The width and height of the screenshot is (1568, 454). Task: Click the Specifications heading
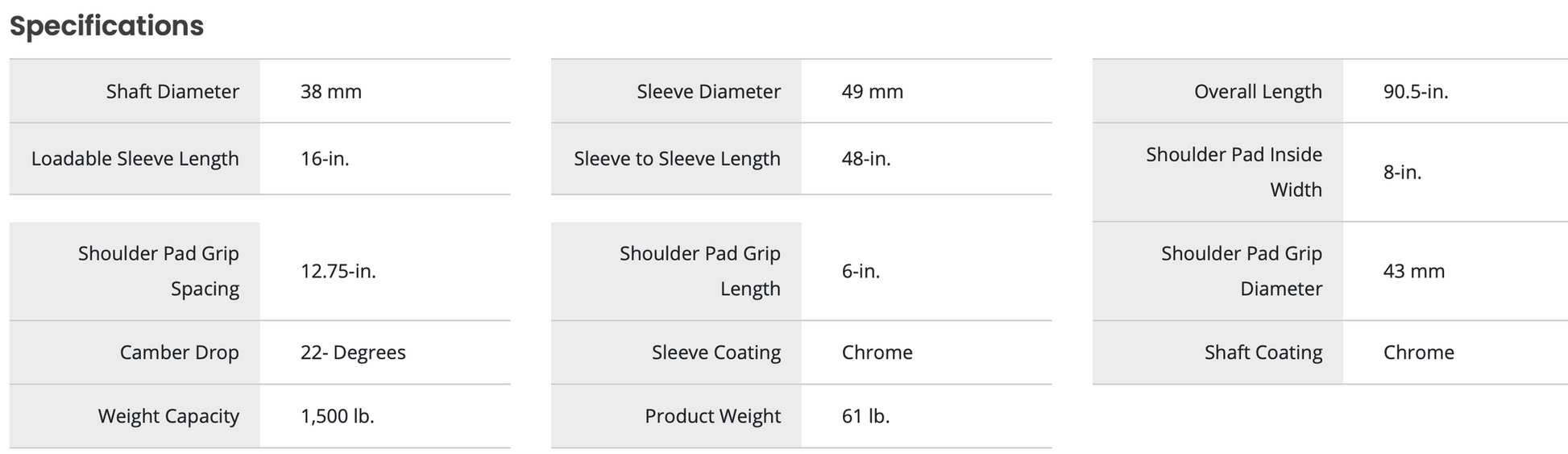pos(106,26)
